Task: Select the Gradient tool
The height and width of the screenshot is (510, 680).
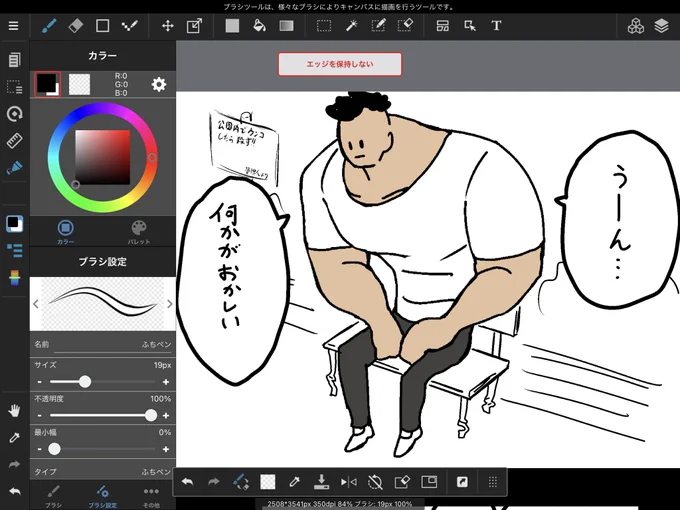Action: 286,26
